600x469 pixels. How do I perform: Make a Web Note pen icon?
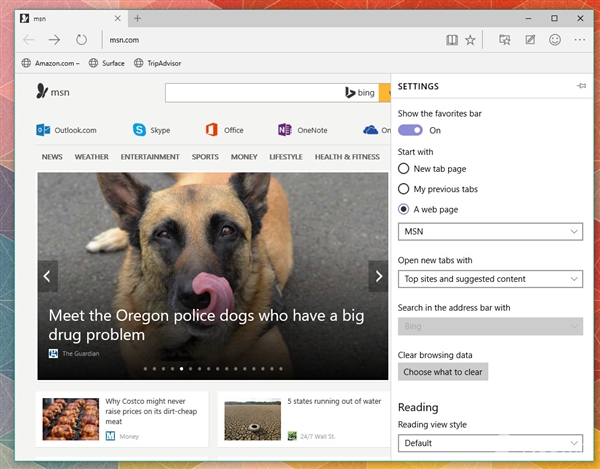[530, 40]
